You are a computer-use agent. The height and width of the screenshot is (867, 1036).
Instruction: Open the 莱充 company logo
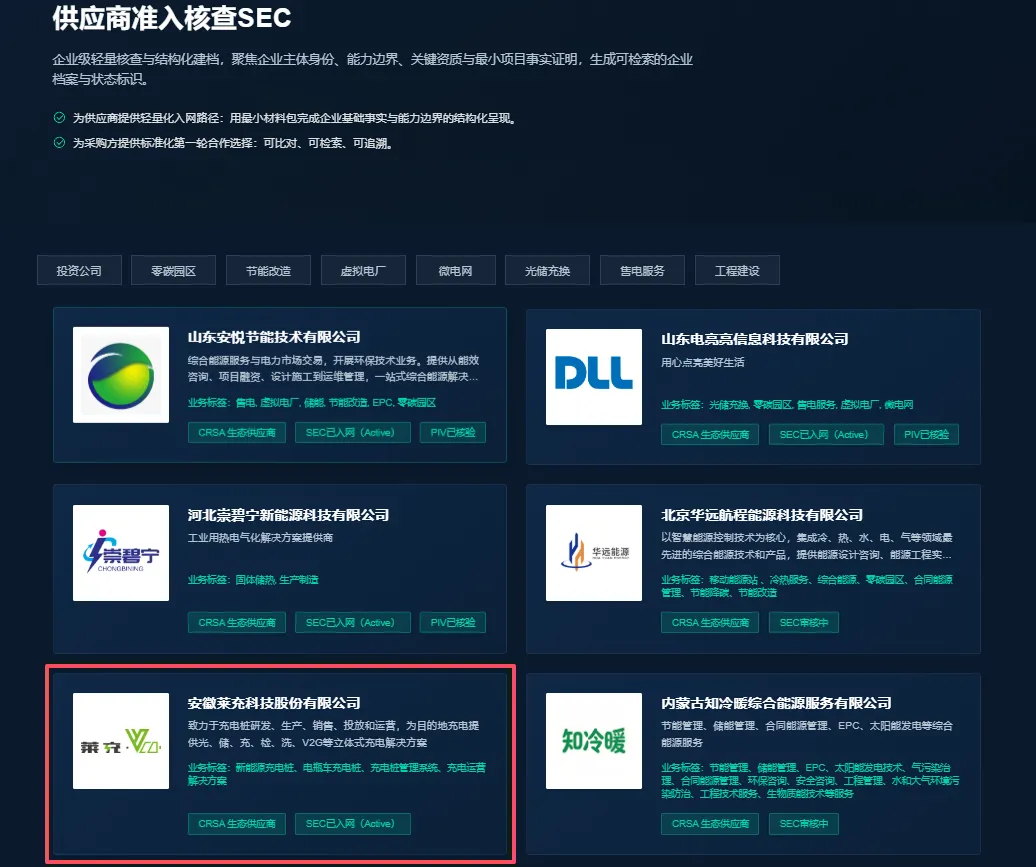(x=121, y=741)
